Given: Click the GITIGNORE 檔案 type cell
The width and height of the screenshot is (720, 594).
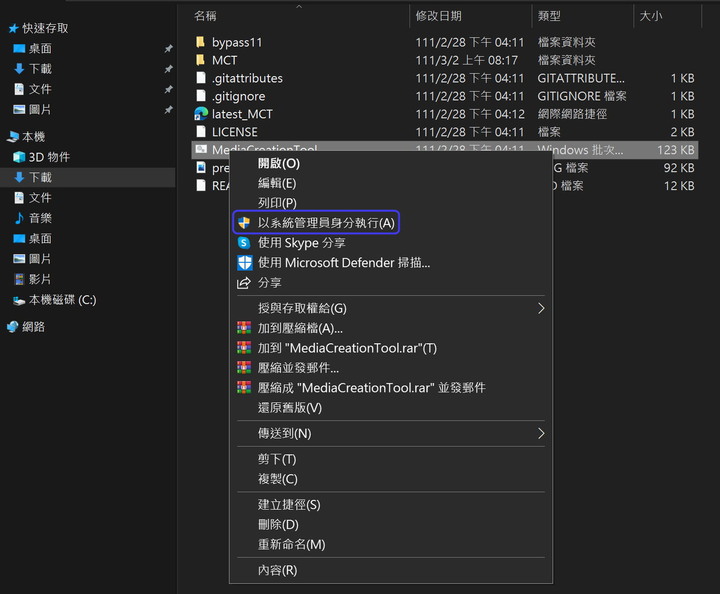Looking at the screenshot, I should click(582, 96).
